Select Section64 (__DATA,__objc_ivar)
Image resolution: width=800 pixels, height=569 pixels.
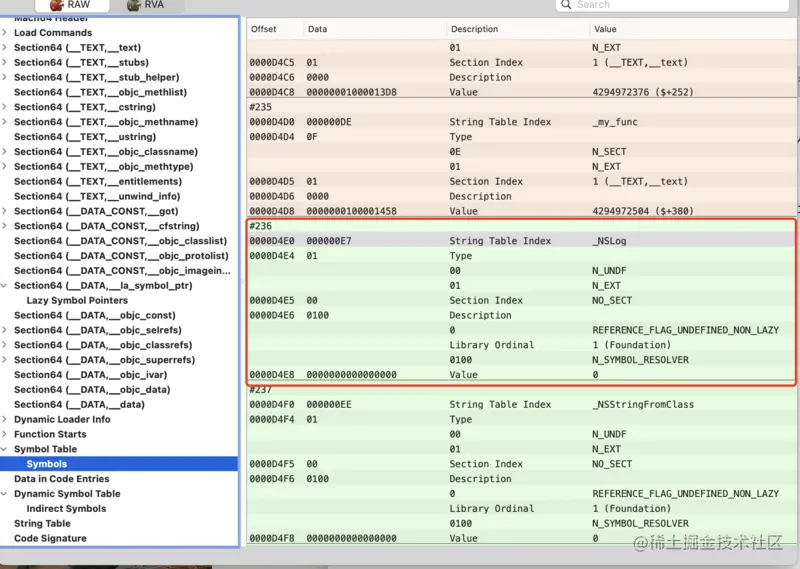coord(91,375)
